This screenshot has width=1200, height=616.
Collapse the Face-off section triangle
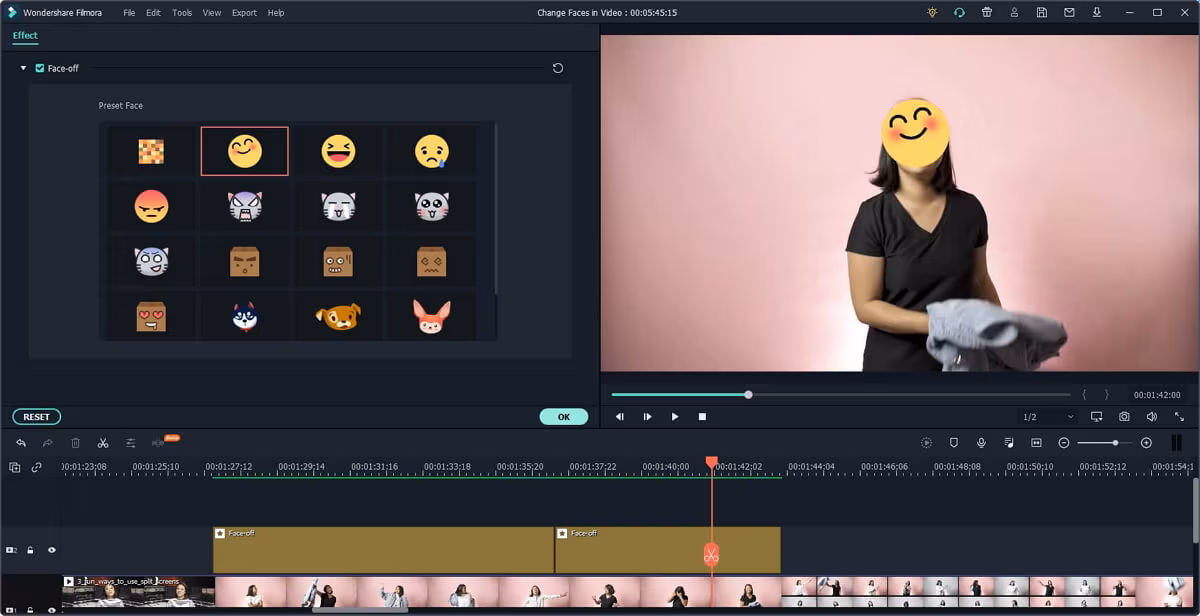click(x=23, y=68)
